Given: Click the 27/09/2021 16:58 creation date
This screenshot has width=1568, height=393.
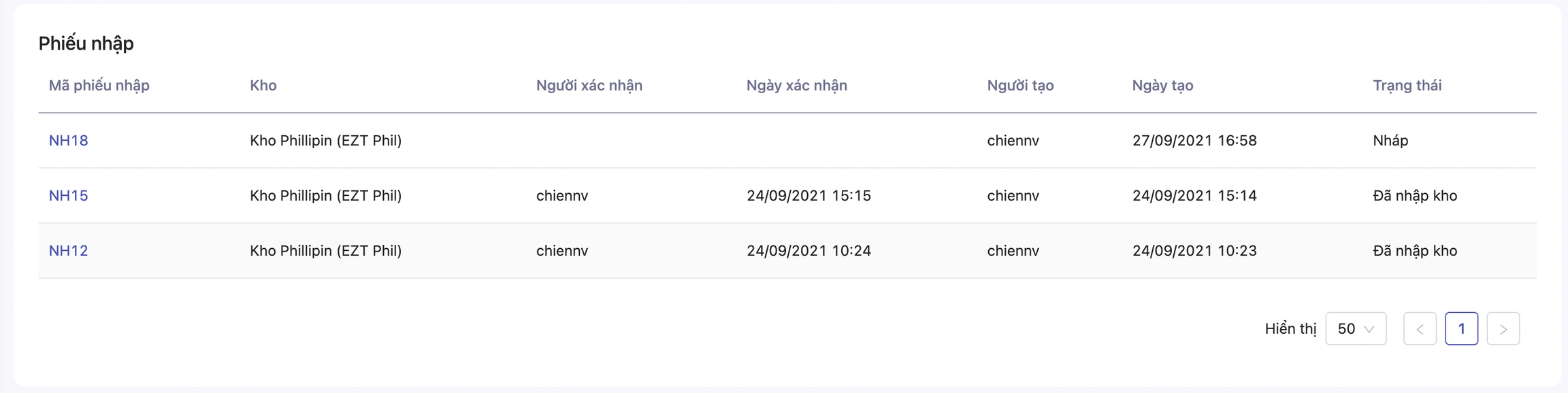Looking at the screenshot, I should pyautogui.click(x=1194, y=141).
